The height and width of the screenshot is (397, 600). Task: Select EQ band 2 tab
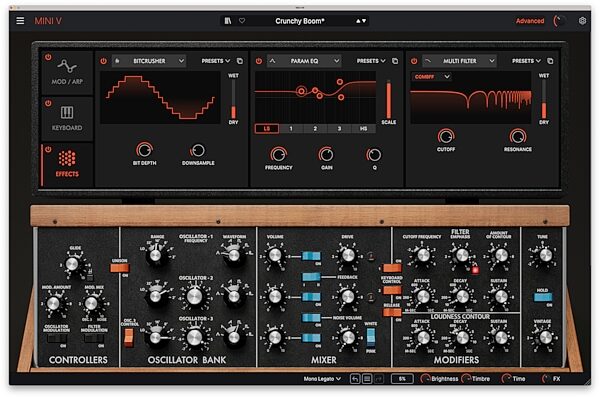coord(315,129)
